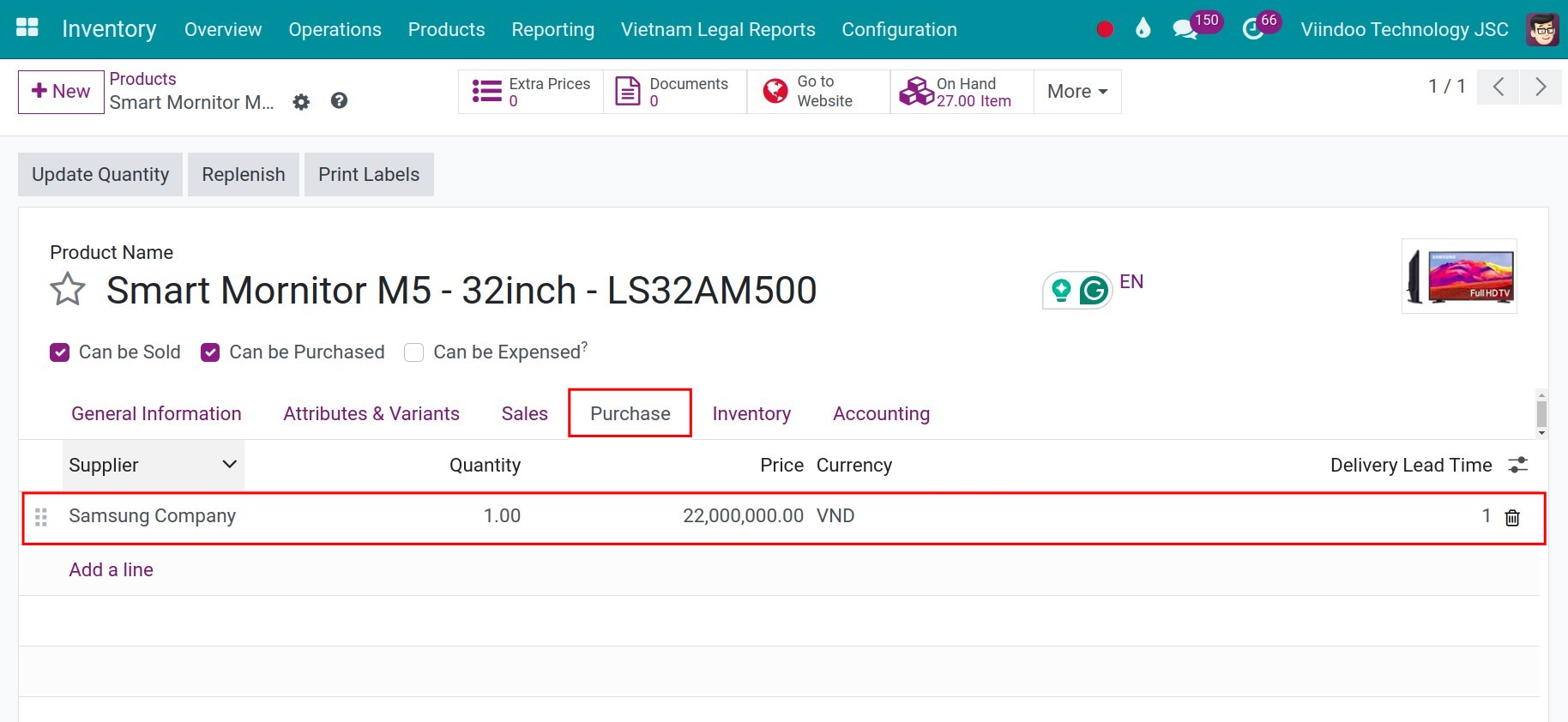Screen dimensions: 1568x722
Task: Click Add a line link
Action: click(111, 569)
